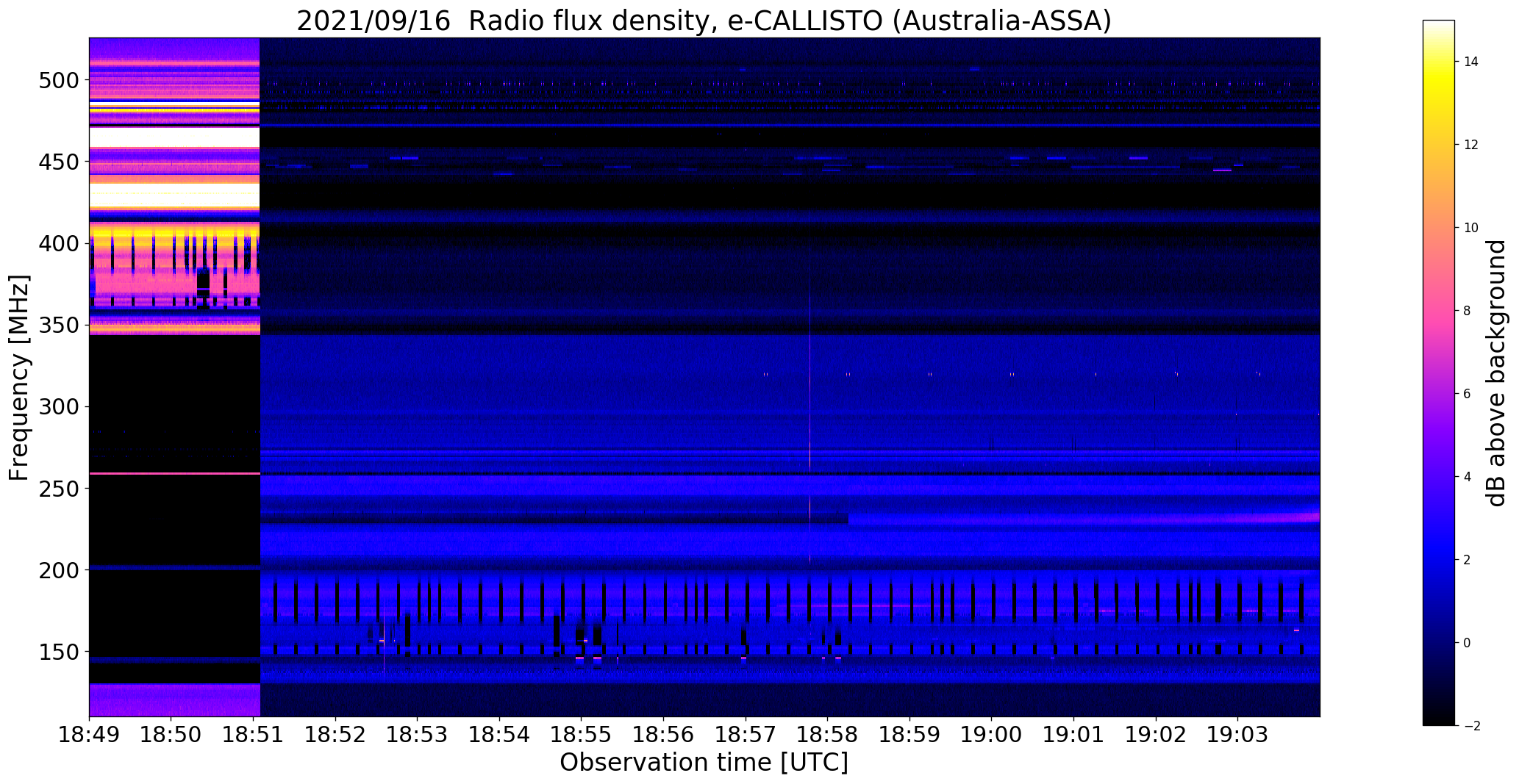Click the 'Observation time [UTC]' axis label
Viewport: 1519px width, 784px height.
pos(704,763)
